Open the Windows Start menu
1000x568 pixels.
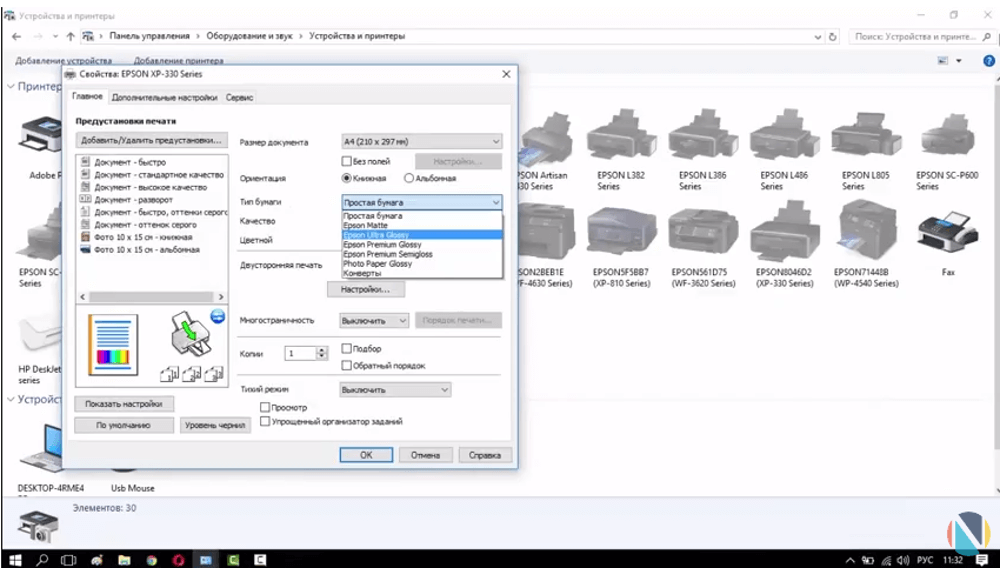15,560
